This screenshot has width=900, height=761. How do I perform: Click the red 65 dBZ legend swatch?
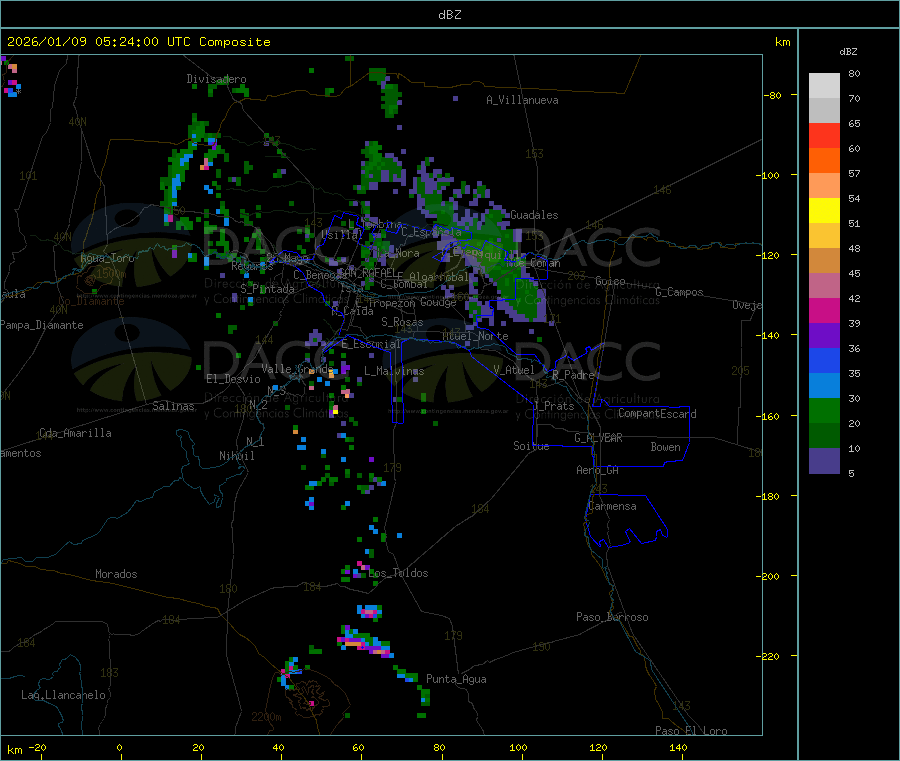click(x=824, y=135)
